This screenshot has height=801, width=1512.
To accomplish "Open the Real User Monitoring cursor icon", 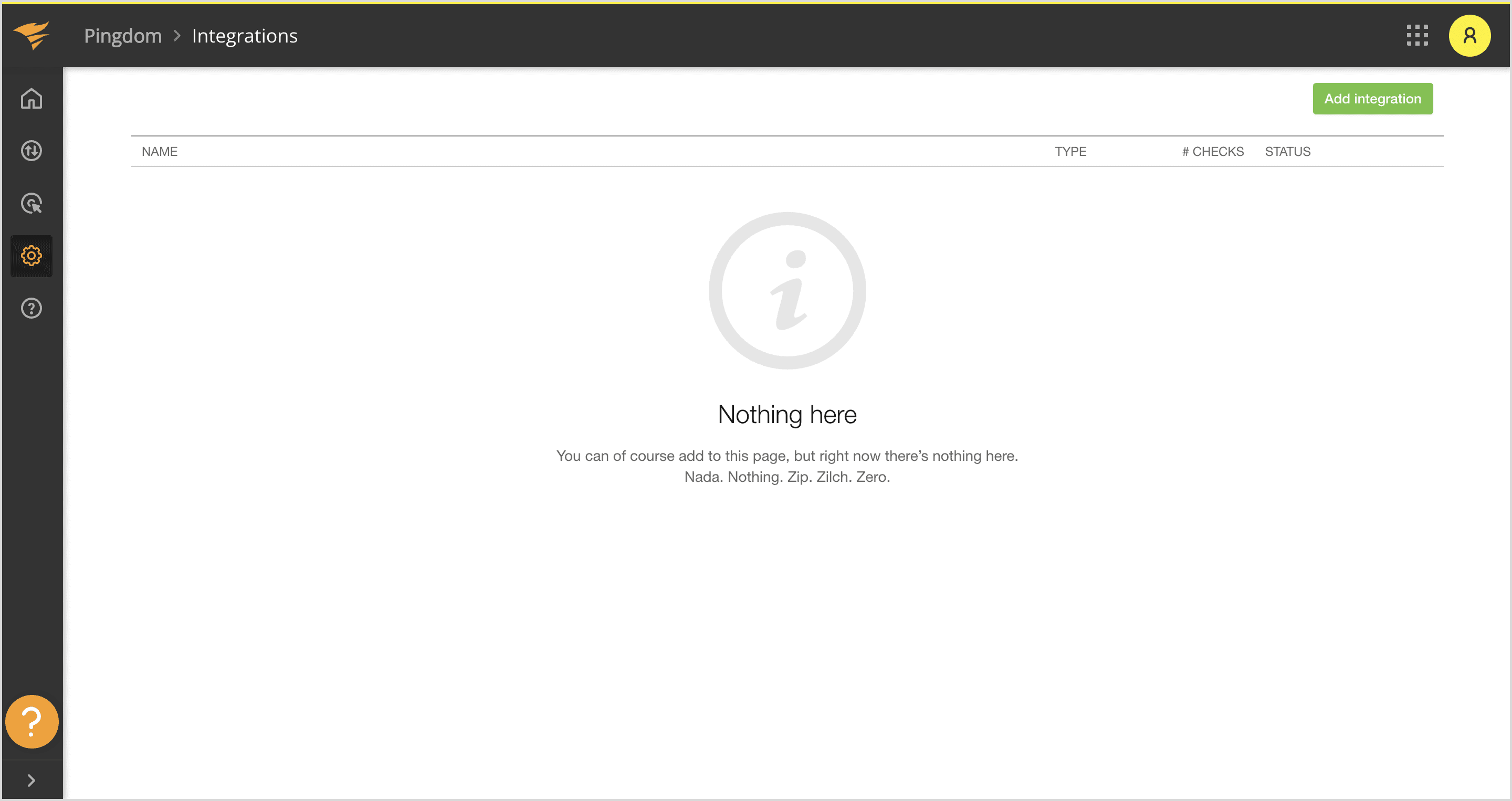I will 31,204.
